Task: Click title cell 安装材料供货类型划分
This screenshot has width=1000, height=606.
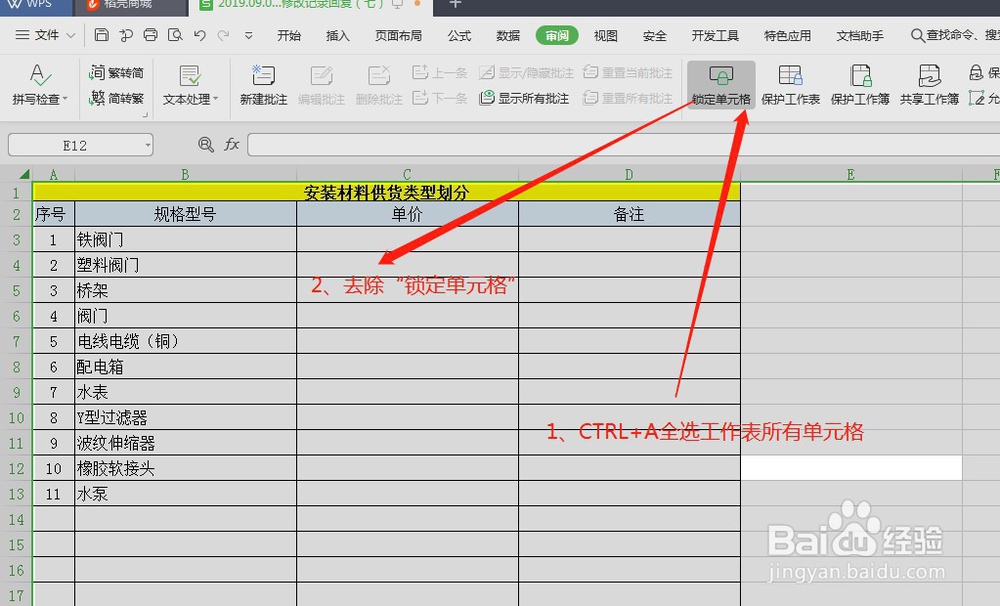Action: (386, 192)
